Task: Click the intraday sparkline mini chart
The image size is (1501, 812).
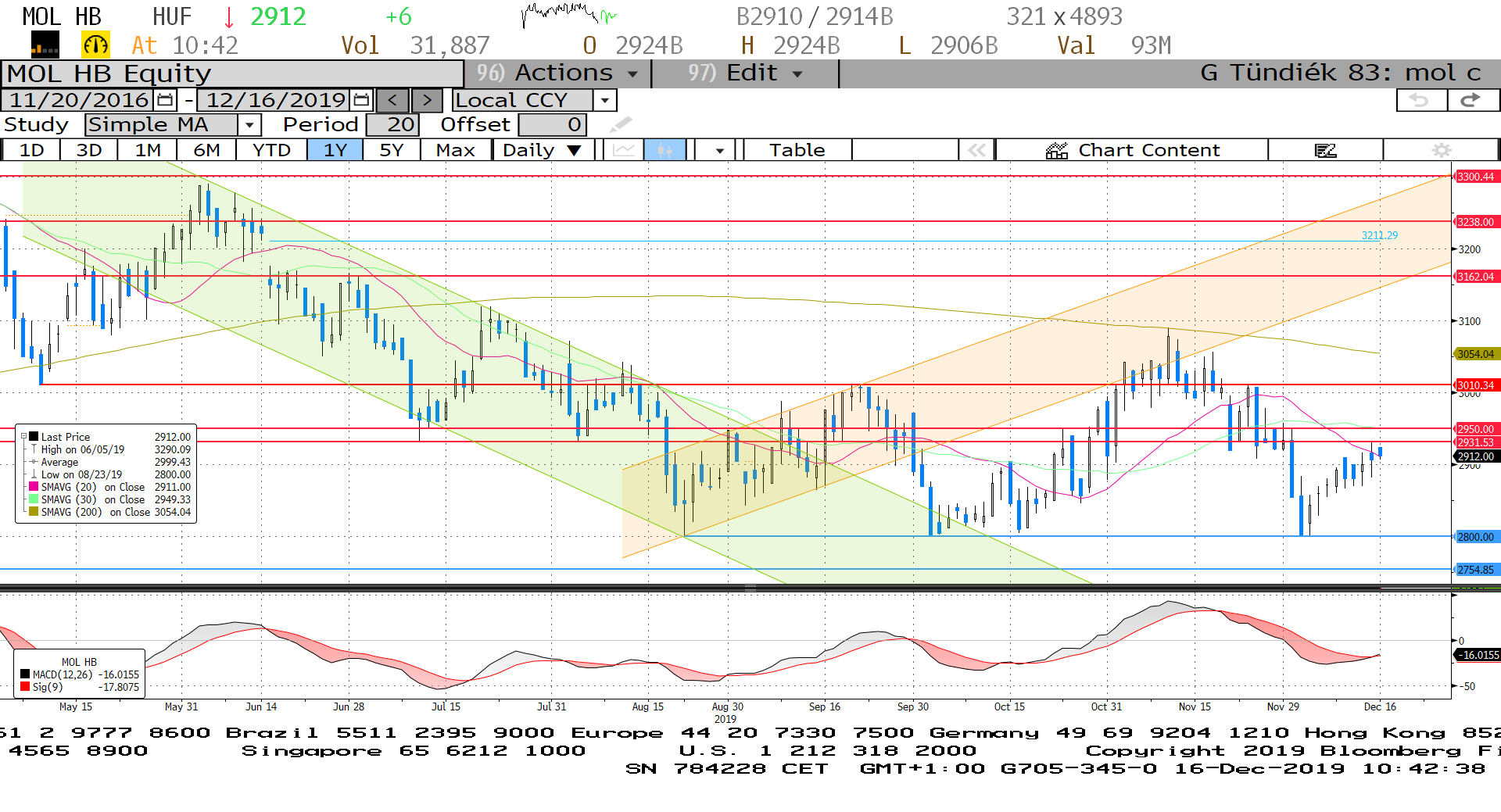Action: 569,14
